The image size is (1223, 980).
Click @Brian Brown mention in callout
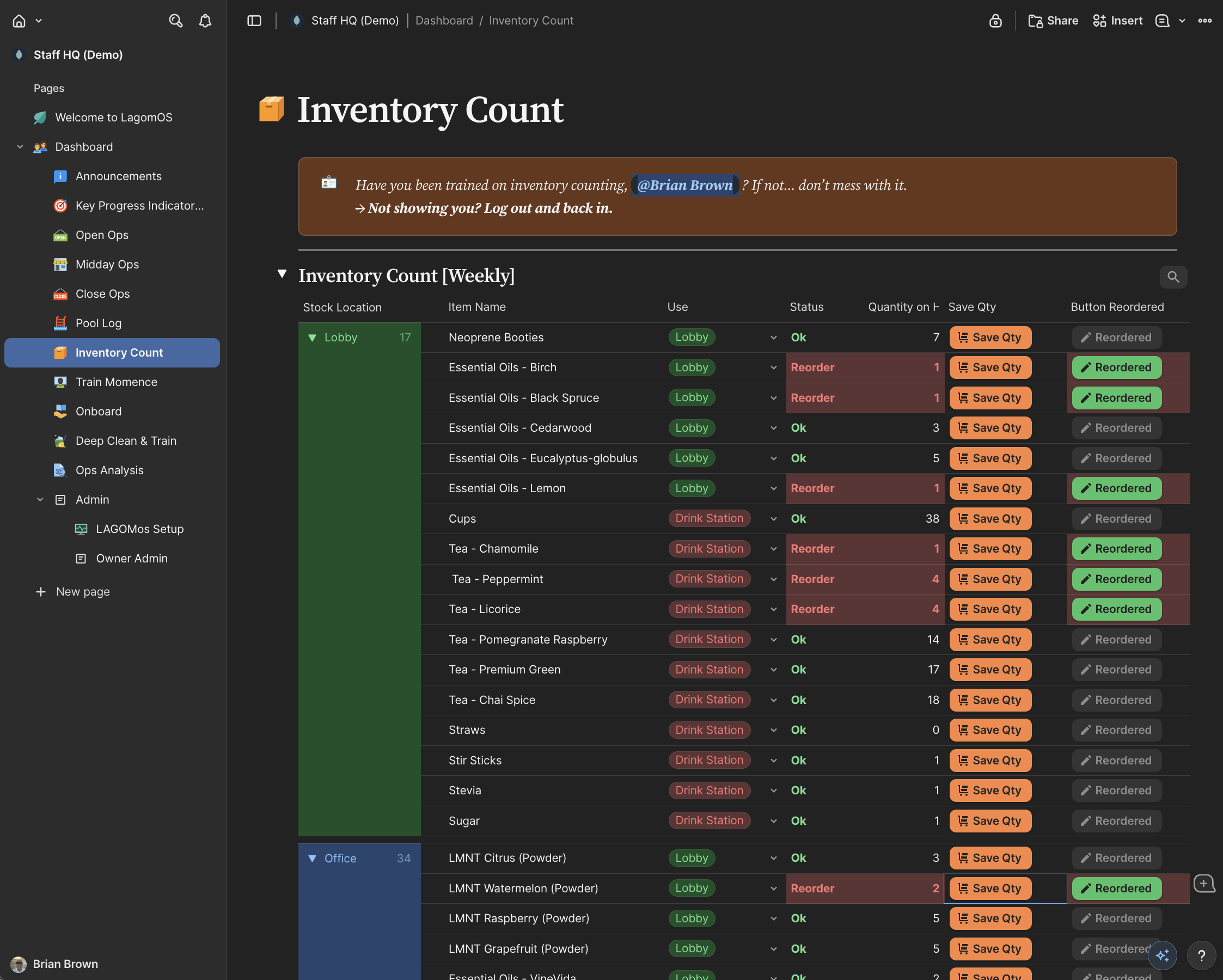click(684, 186)
